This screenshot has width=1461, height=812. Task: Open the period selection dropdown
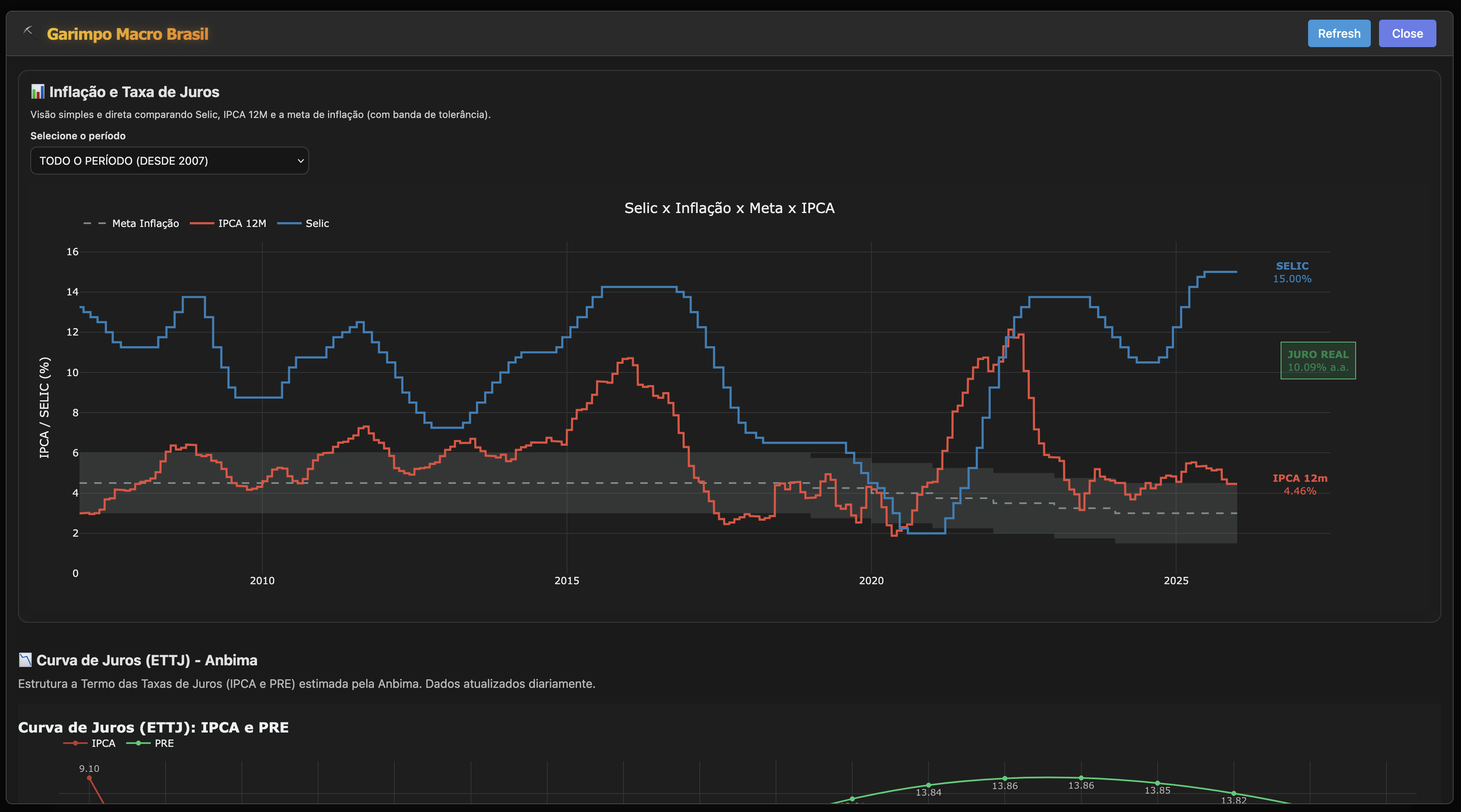pos(169,161)
